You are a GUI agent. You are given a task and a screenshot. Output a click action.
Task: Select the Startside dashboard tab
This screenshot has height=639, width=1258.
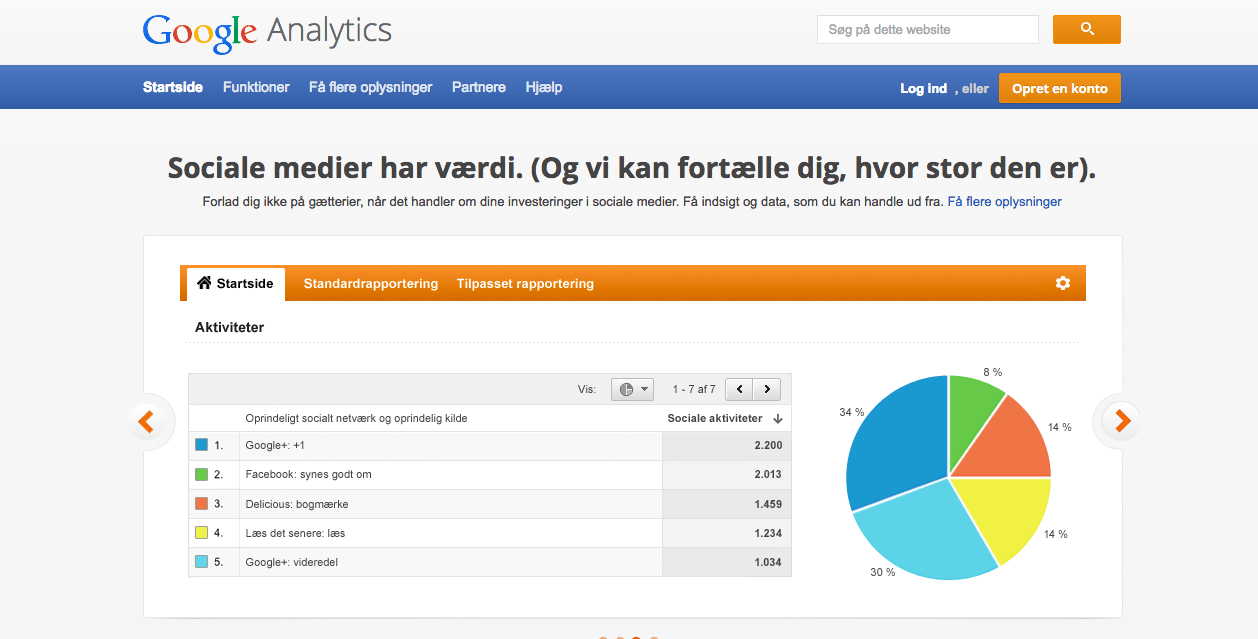pyautogui.click(x=236, y=284)
